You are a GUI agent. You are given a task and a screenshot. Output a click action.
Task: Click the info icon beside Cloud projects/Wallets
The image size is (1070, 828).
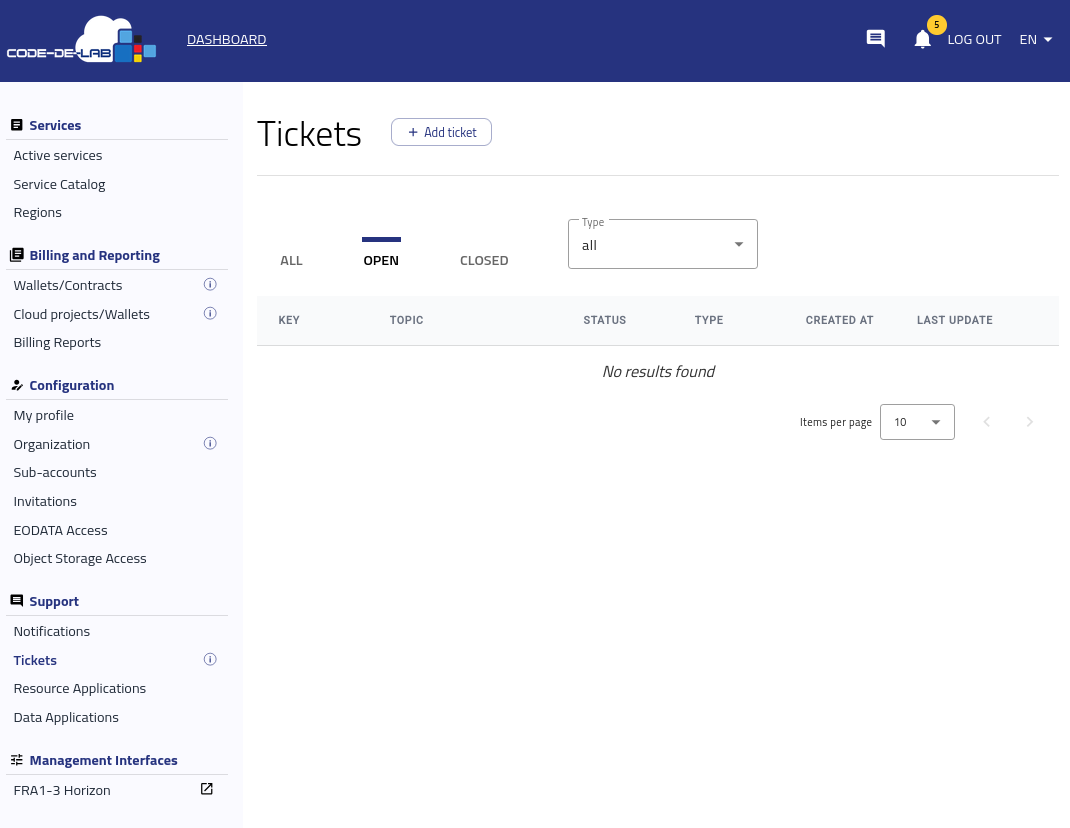(x=210, y=313)
